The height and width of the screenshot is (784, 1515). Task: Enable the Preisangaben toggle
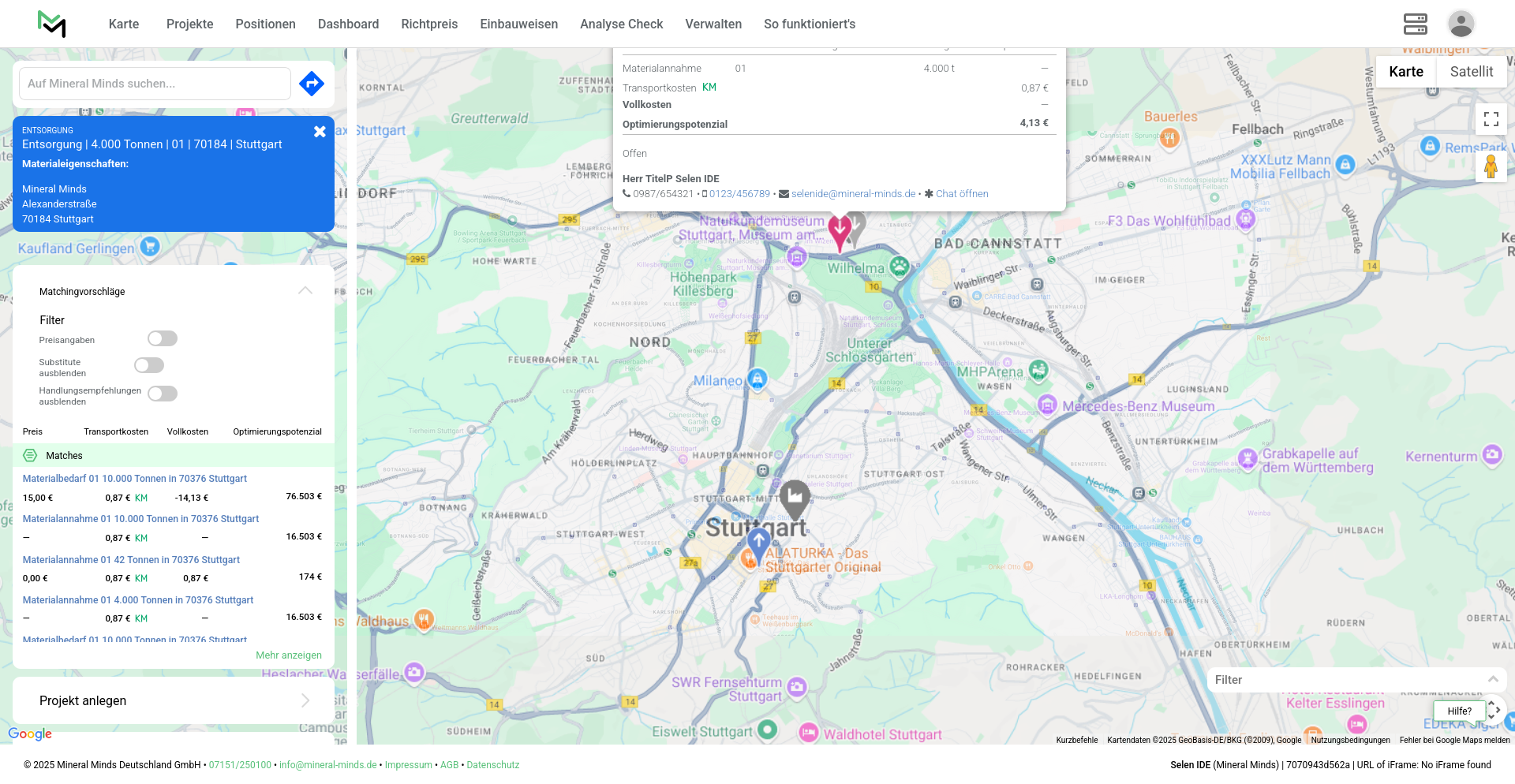pyautogui.click(x=163, y=338)
